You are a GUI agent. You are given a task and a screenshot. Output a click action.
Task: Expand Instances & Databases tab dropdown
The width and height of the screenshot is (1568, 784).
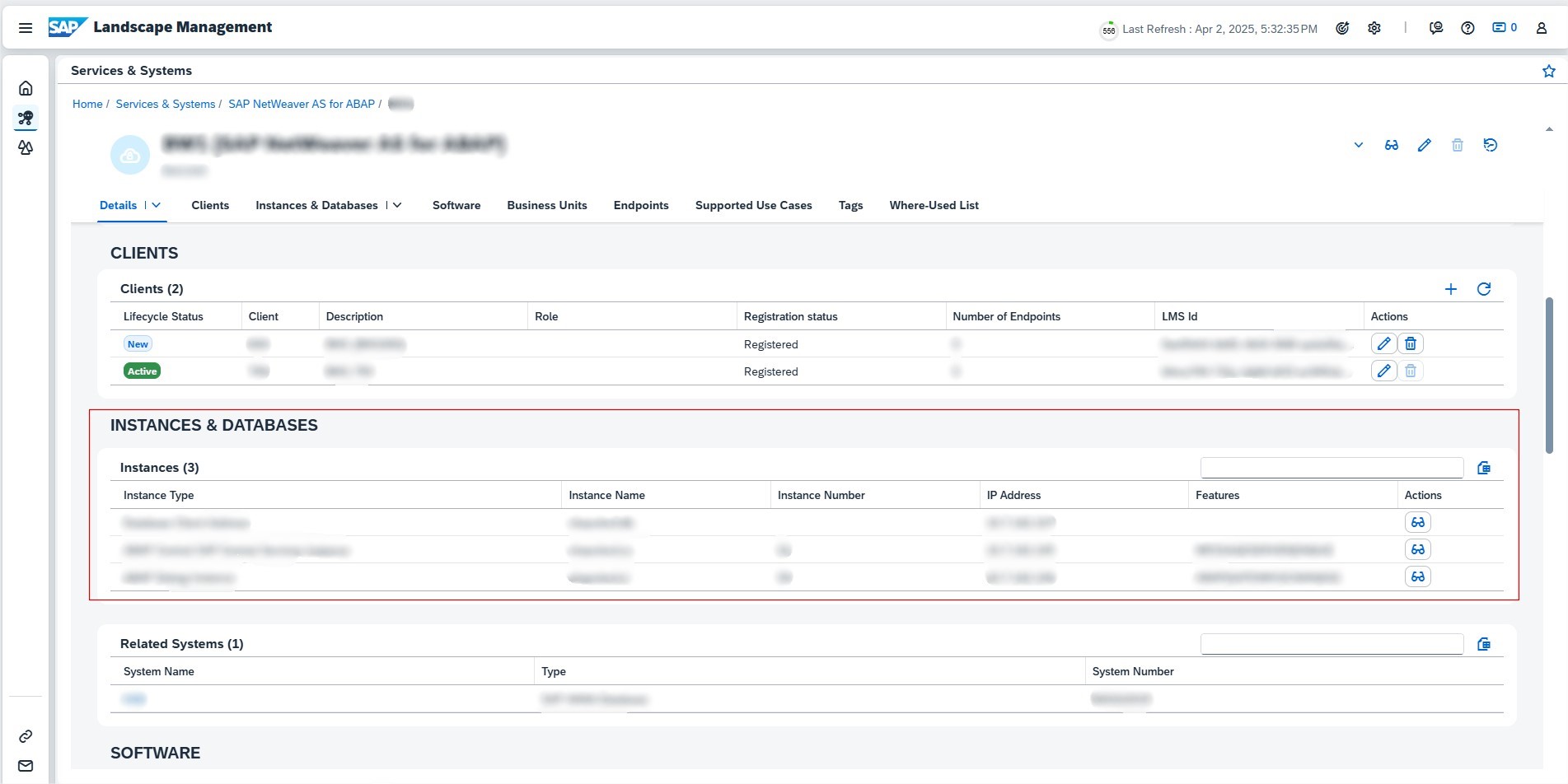pos(397,205)
